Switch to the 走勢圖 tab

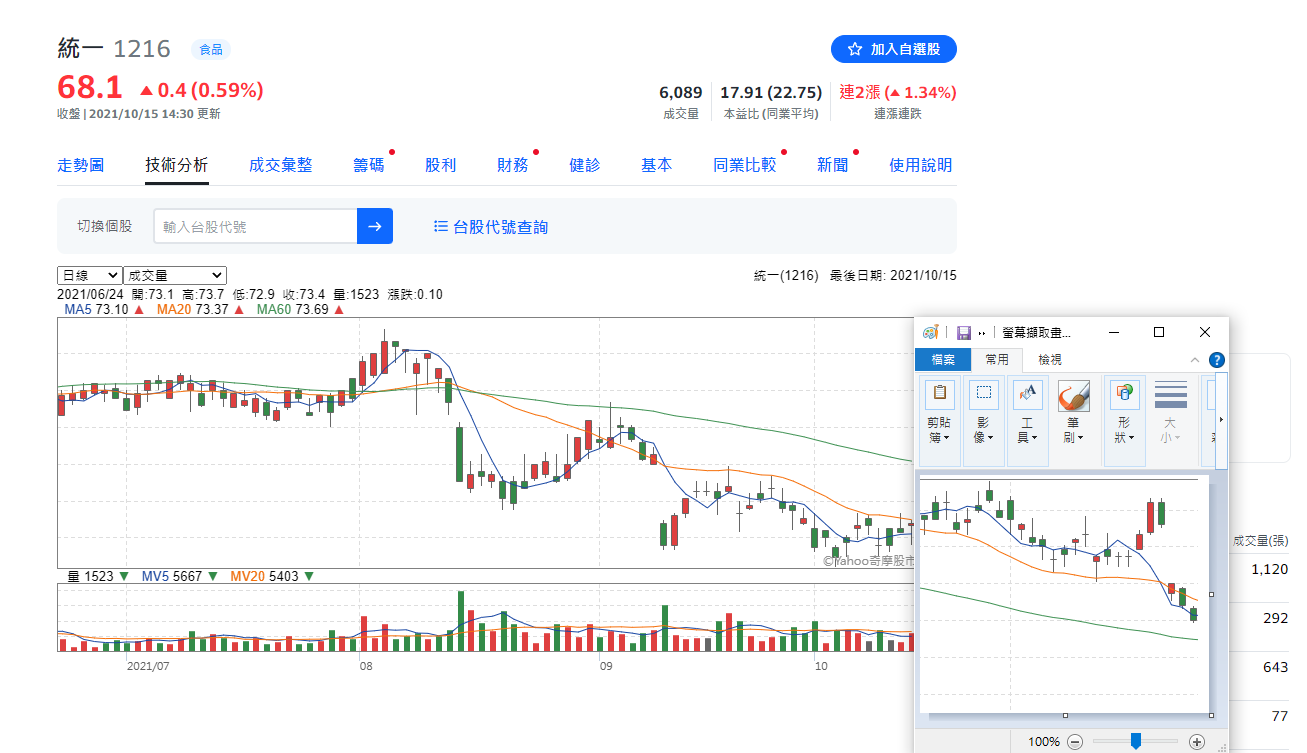(x=80, y=165)
